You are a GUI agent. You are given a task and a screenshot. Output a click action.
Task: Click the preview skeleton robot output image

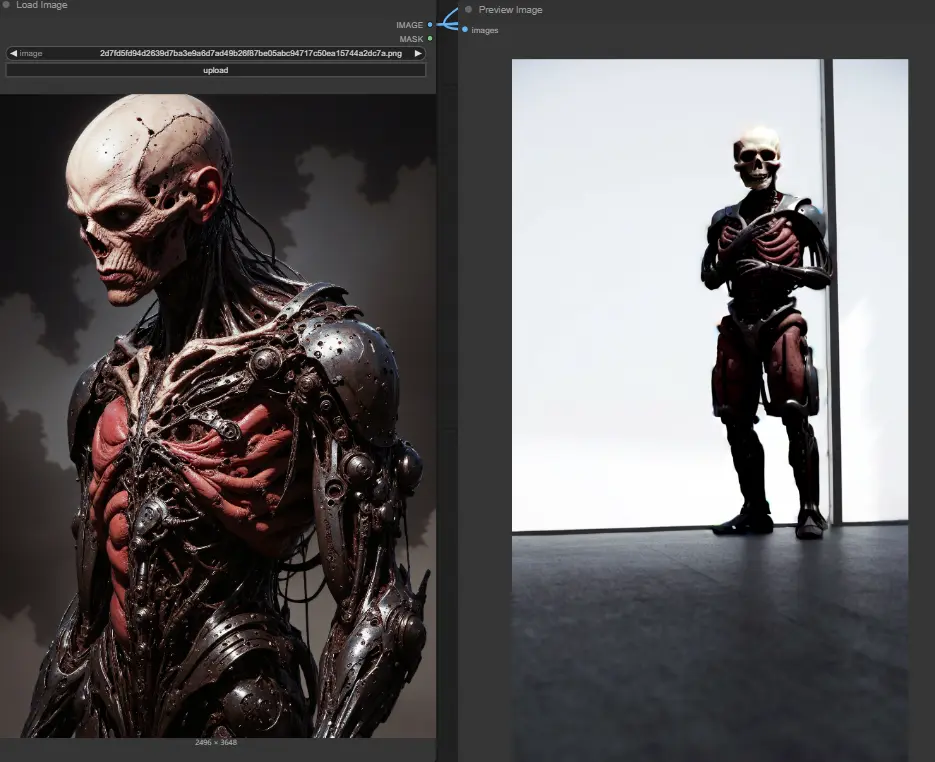click(710, 410)
